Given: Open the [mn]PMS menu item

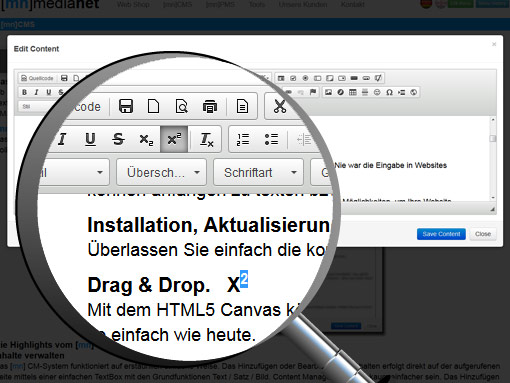Looking at the screenshot, I should [x=220, y=5].
